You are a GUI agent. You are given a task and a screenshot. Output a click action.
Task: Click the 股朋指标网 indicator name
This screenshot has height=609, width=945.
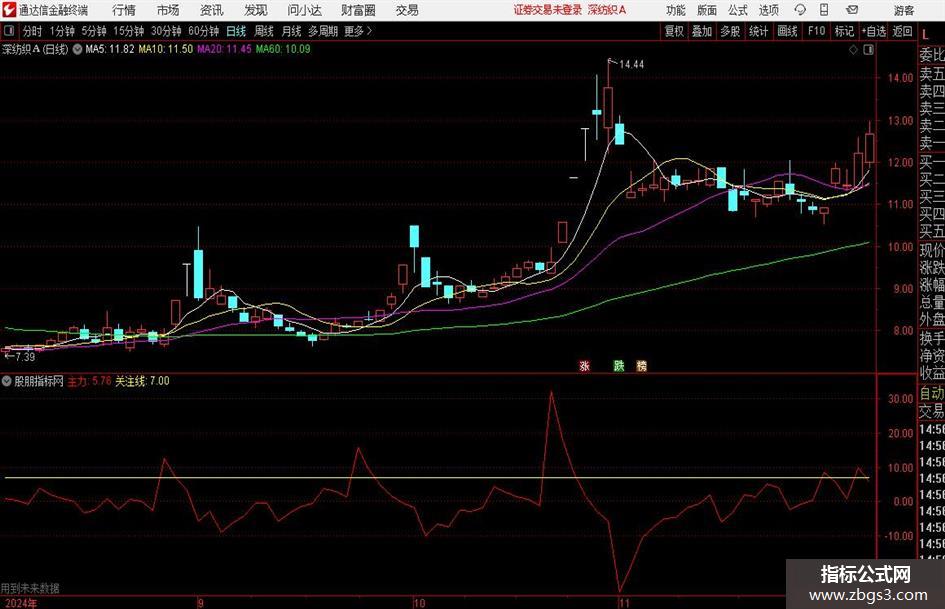(x=39, y=381)
